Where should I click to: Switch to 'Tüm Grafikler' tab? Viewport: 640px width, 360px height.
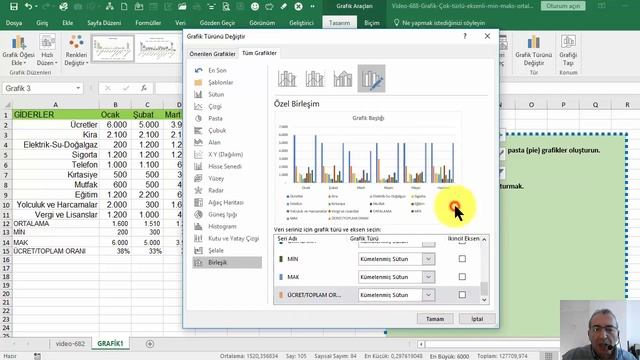[x=259, y=53]
